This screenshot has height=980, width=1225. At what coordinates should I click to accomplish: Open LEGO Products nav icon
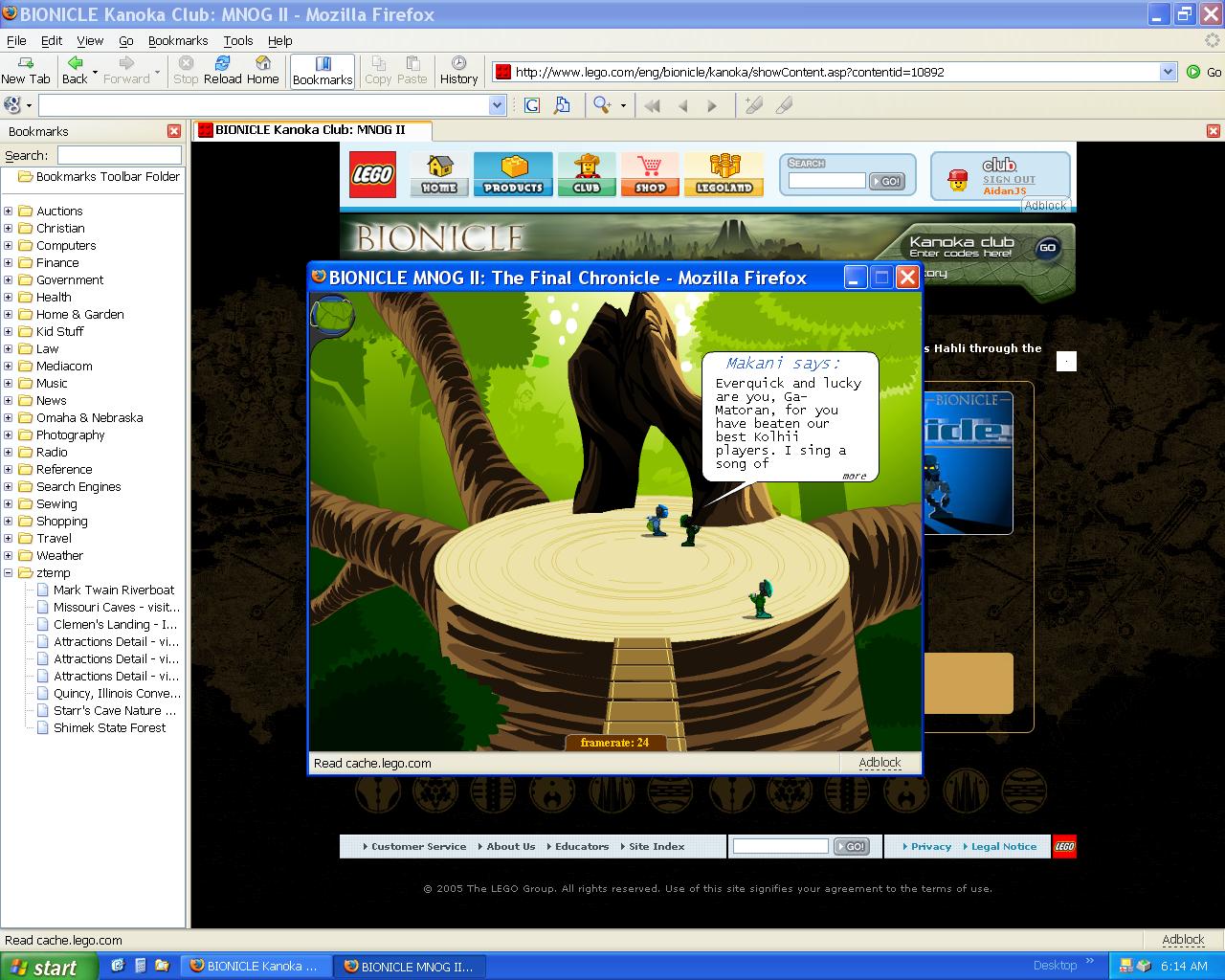[x=513, y=174]
